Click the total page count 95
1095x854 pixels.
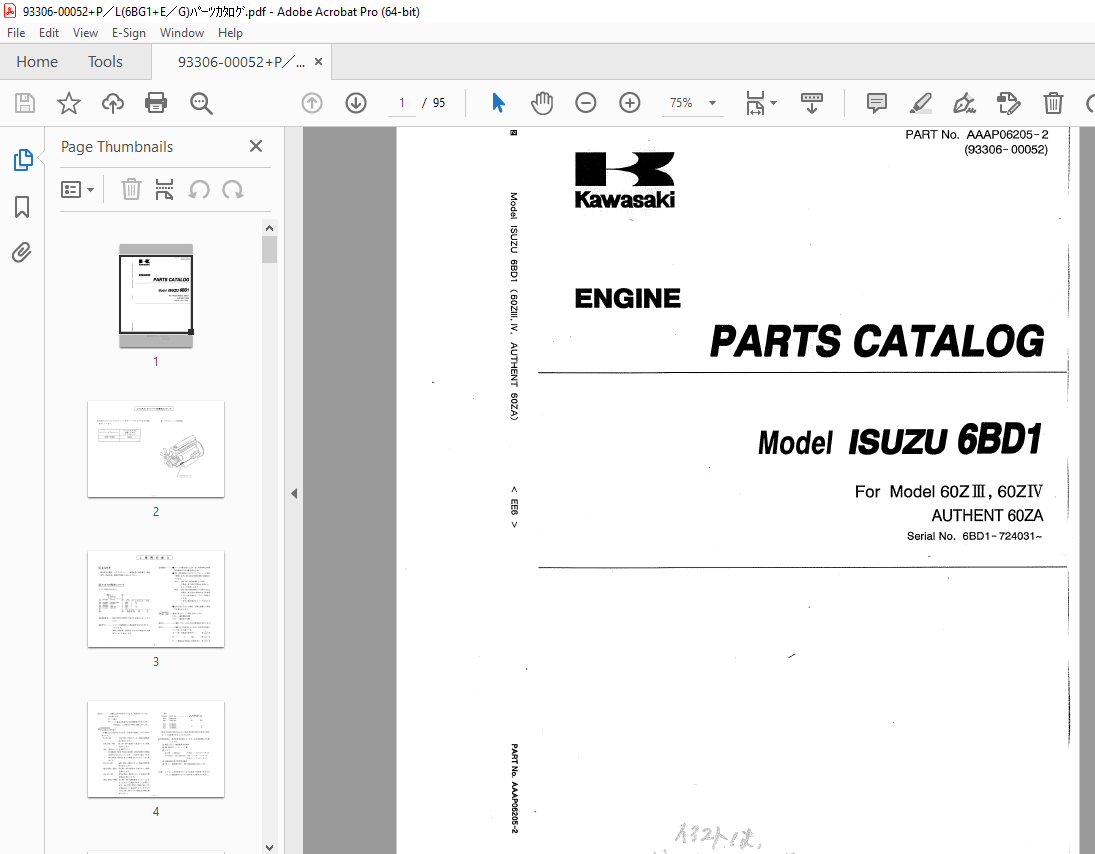[439, 103]
